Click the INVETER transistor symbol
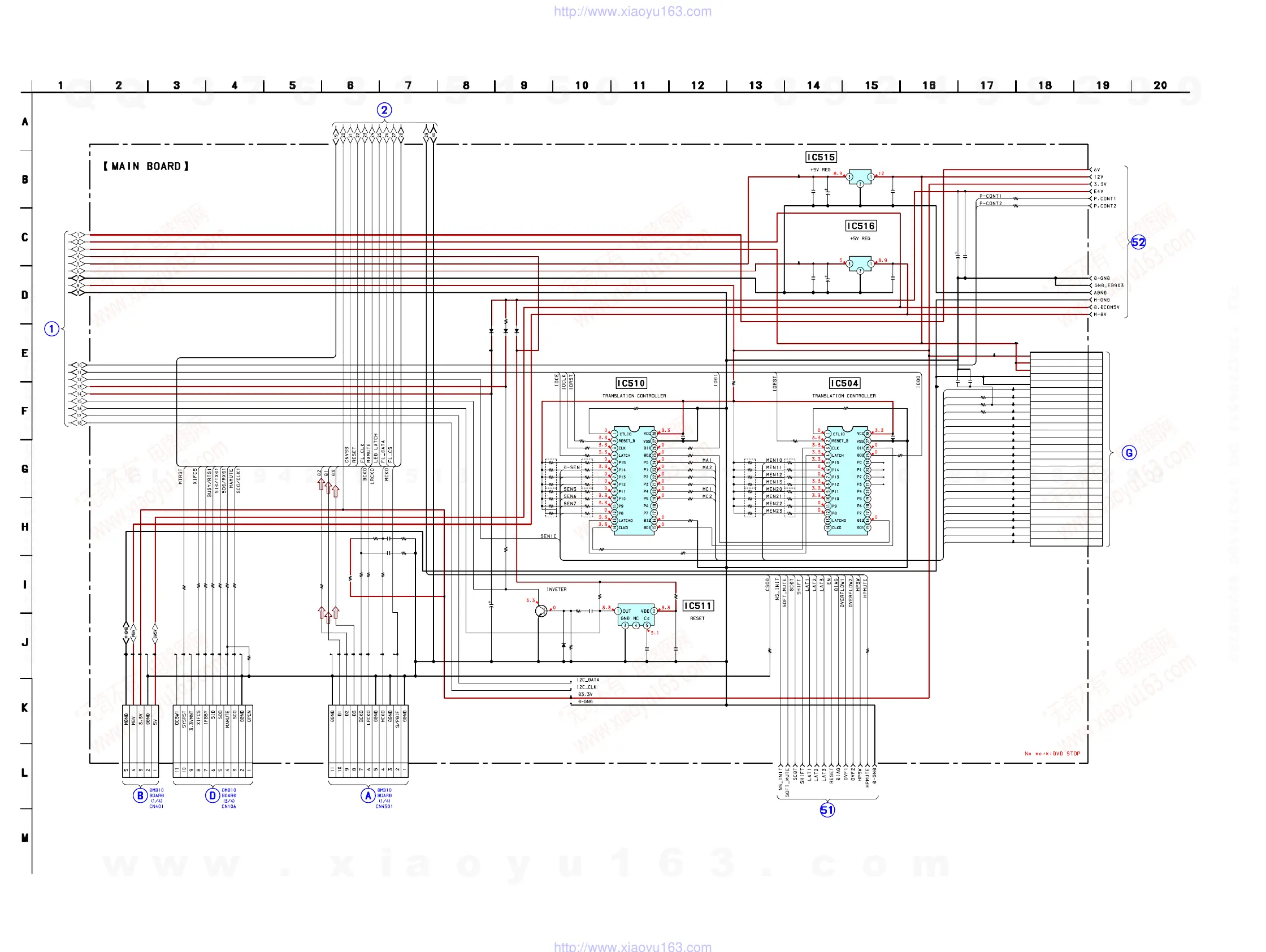 (x=541, y=611)
